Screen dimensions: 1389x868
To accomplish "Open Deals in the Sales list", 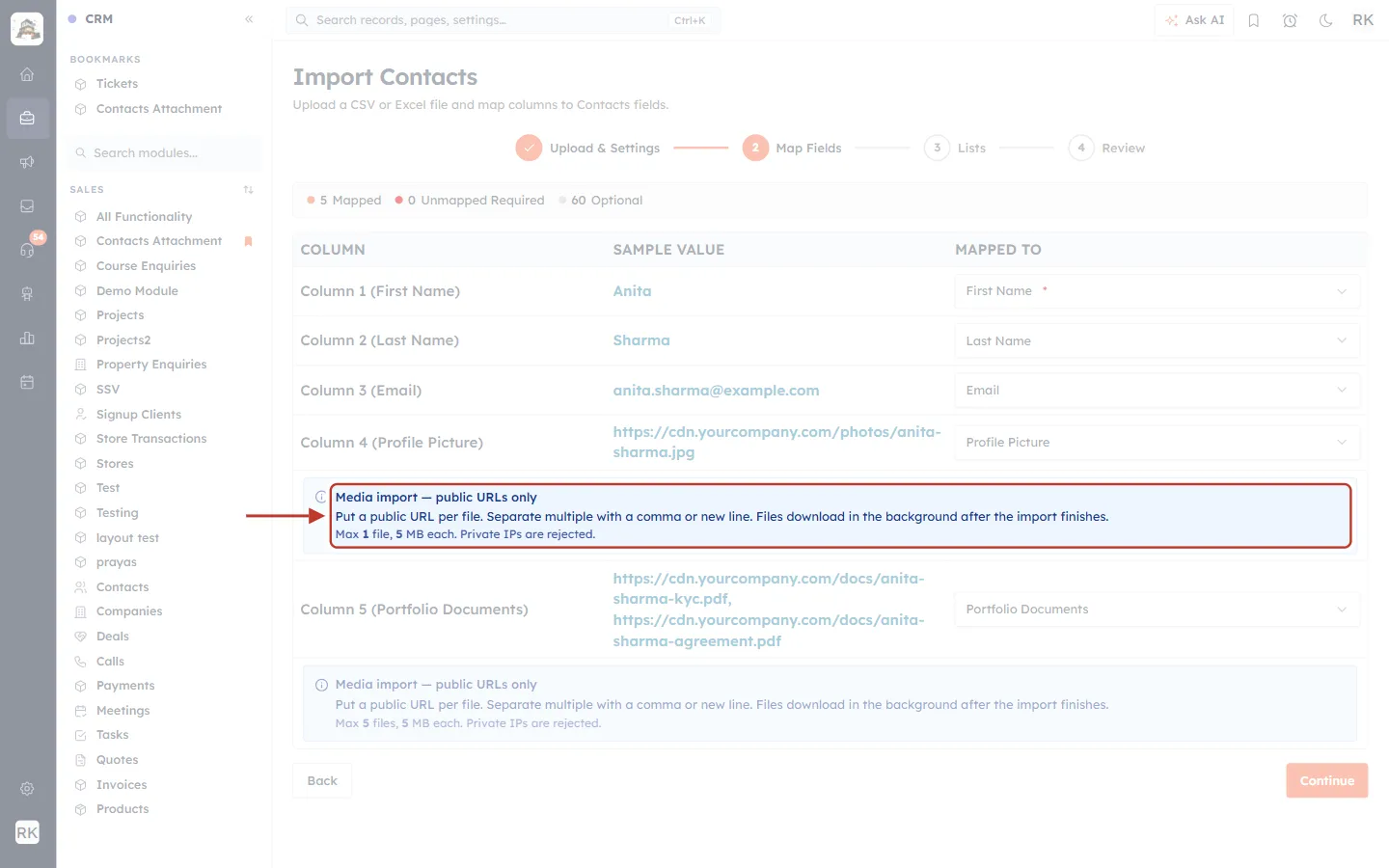I will 113,637.
